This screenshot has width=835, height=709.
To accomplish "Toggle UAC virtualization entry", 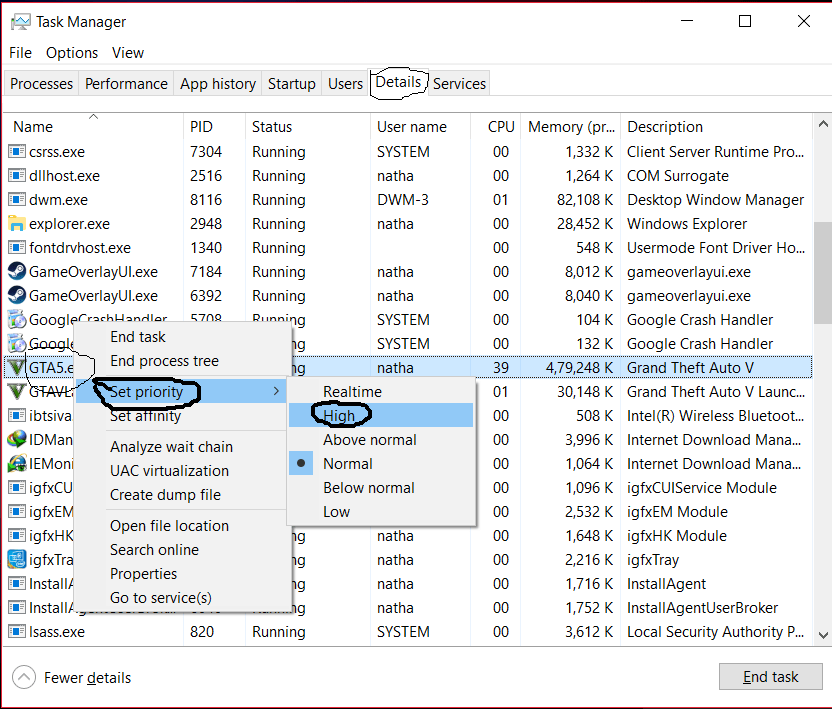I will [x=183, y=470].
